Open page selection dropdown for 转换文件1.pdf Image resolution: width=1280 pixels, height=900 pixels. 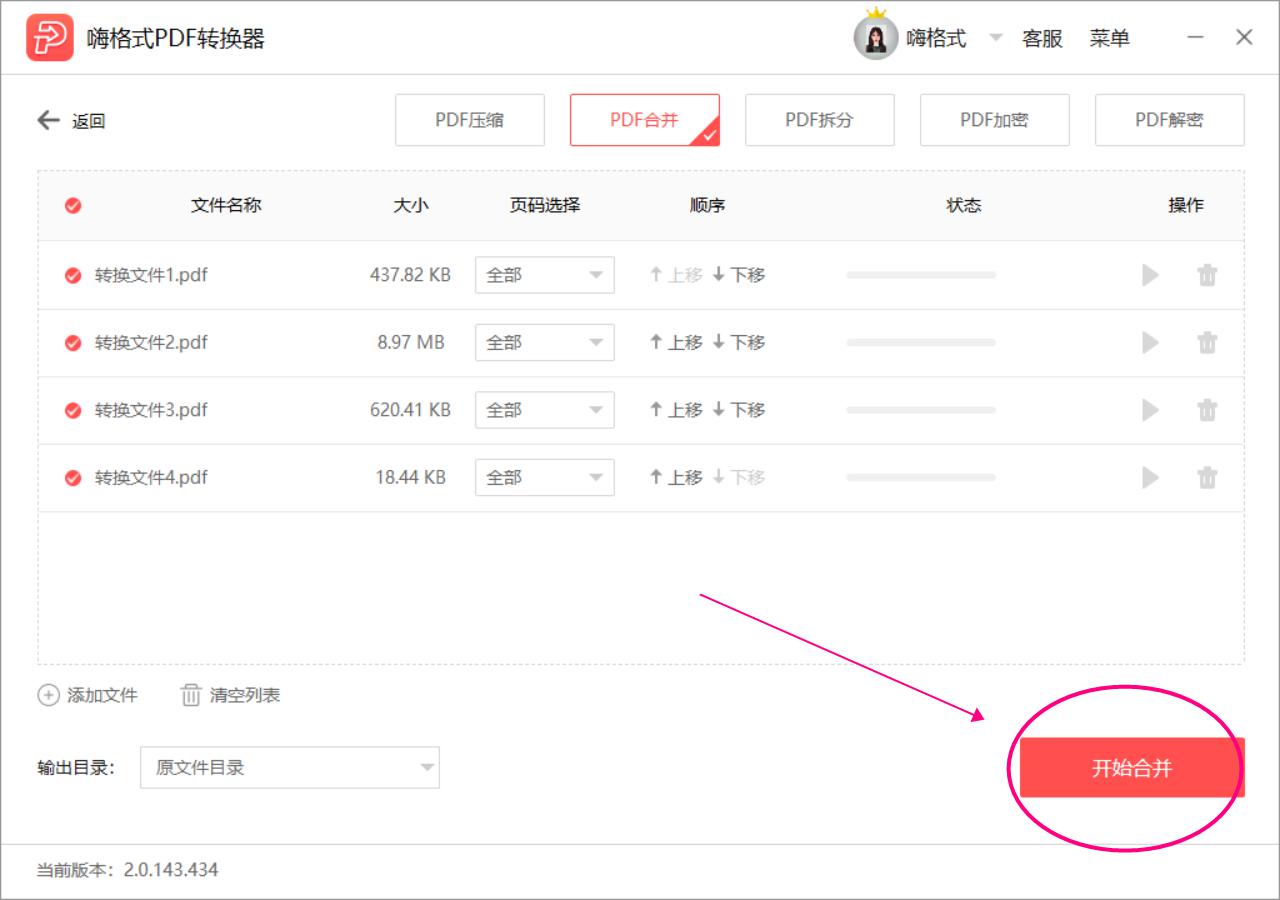(x=545, y=275)
